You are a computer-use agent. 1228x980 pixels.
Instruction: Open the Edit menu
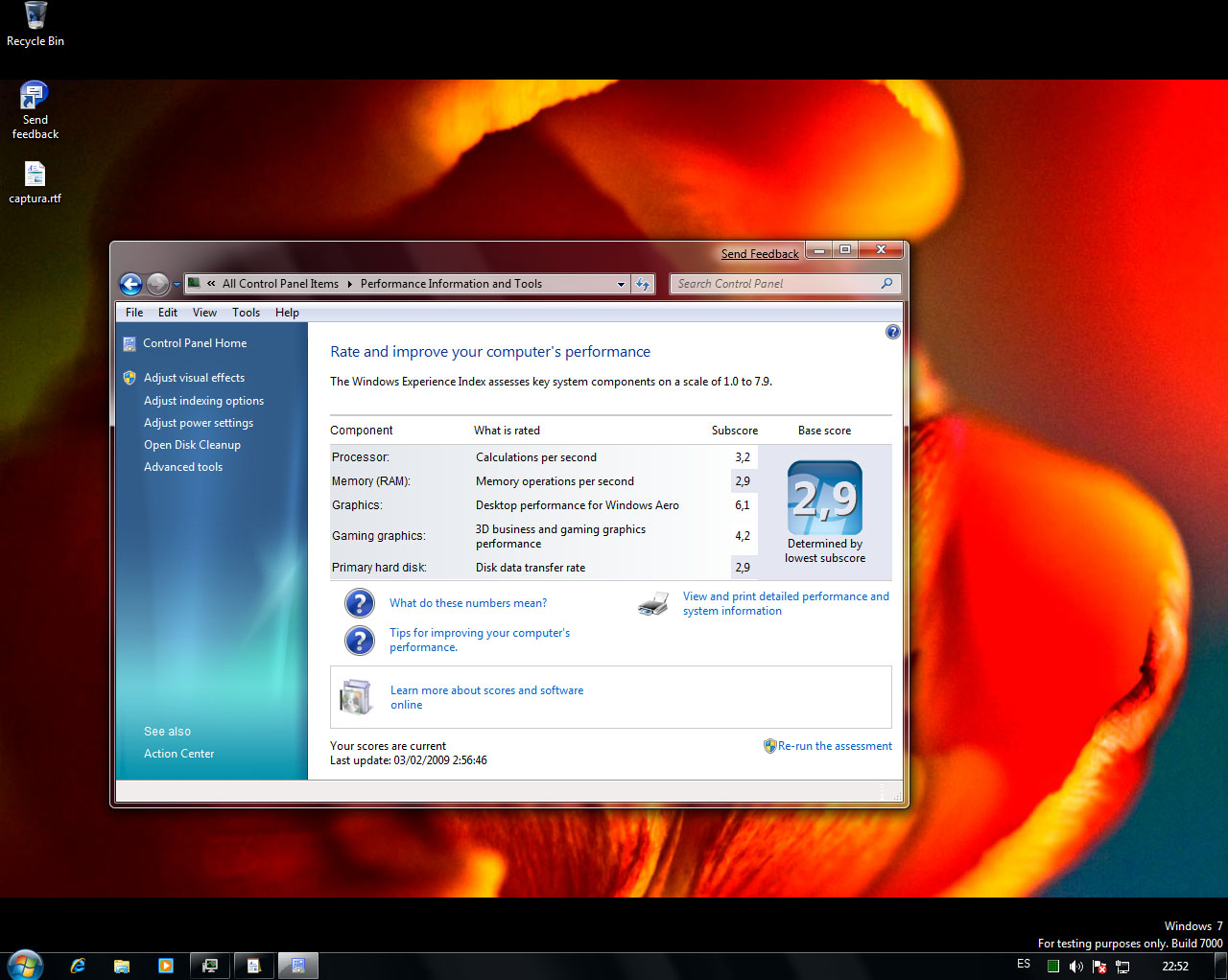(168, 312)
